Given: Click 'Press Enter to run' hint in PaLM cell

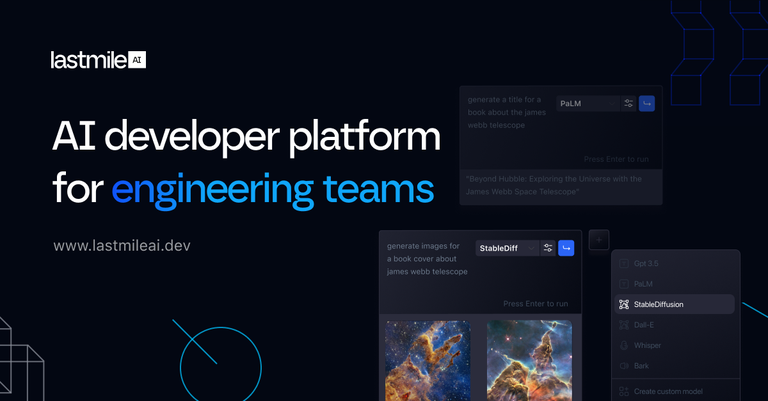Looking at the screenshot, I should 616,159.
